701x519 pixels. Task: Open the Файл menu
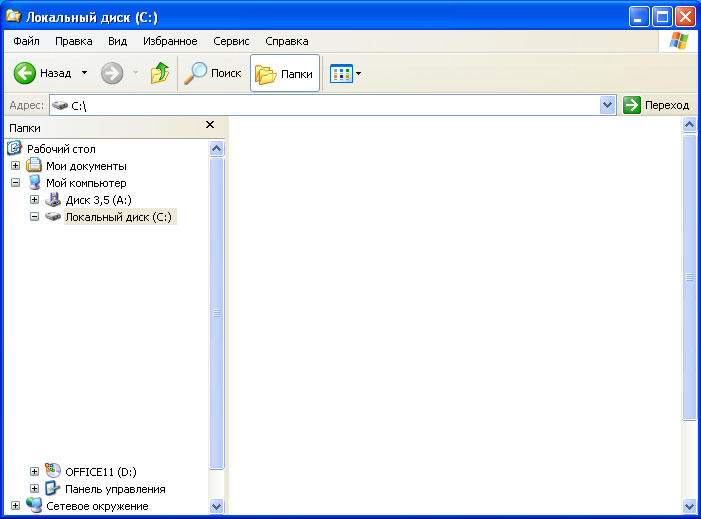26,41
